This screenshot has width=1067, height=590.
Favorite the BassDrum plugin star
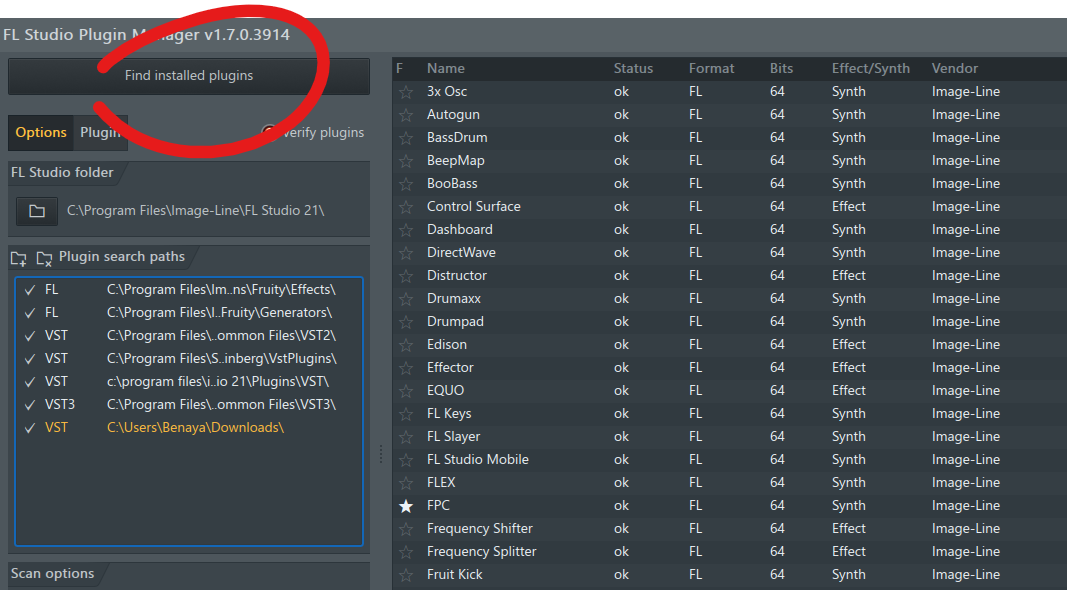click(x=406, y=138)
